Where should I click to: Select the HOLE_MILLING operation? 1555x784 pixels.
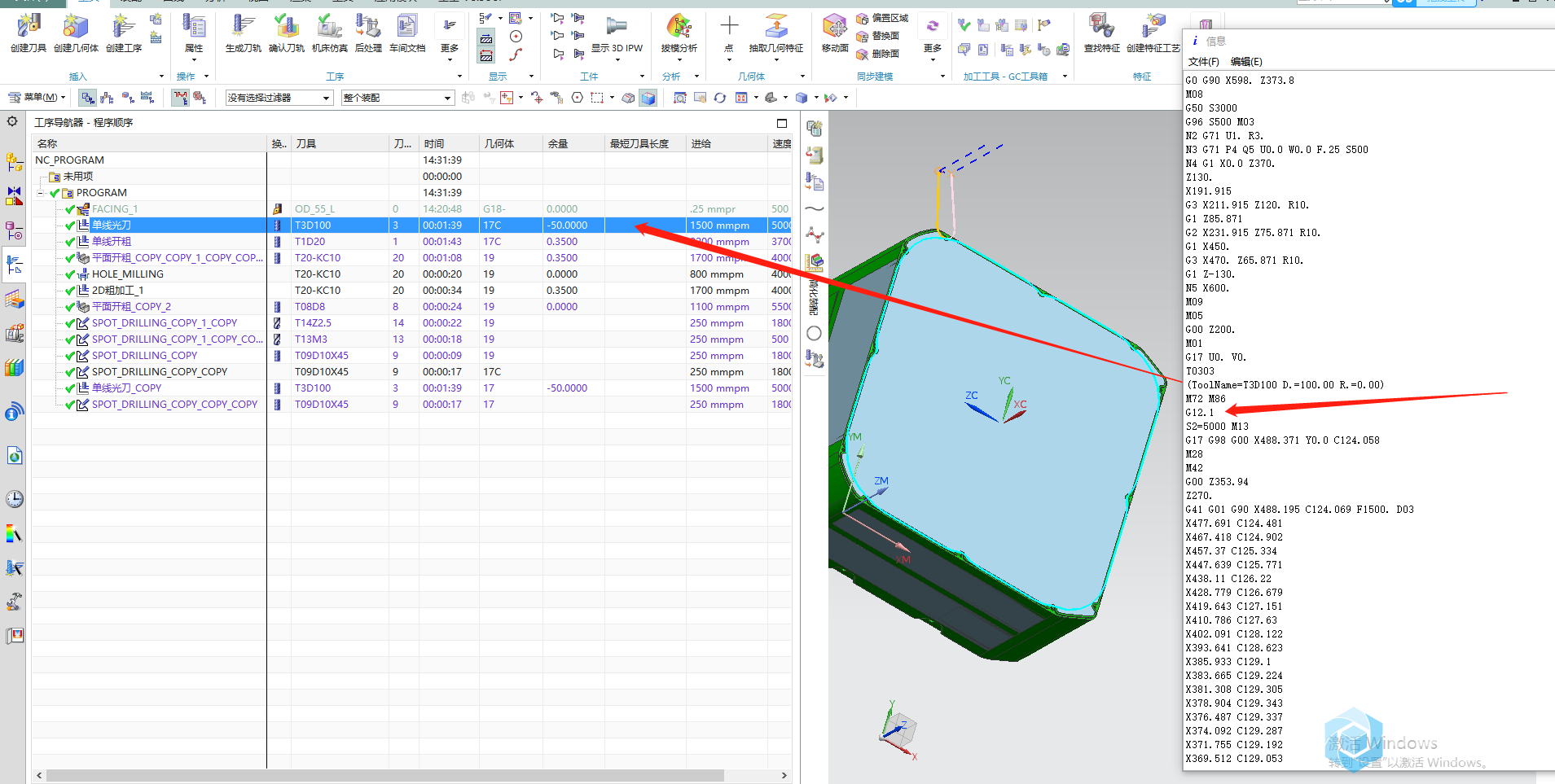127,274
